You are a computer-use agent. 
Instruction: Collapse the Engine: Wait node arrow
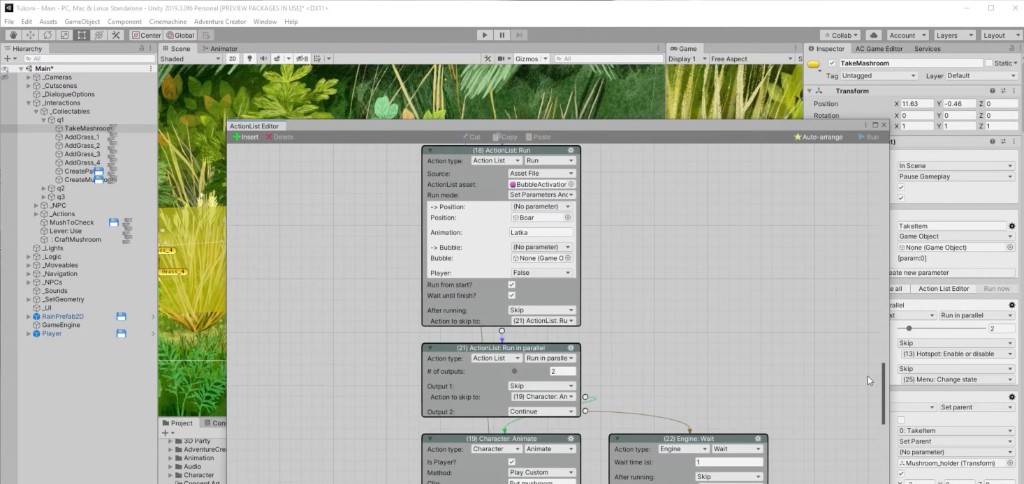coord(617,438)
